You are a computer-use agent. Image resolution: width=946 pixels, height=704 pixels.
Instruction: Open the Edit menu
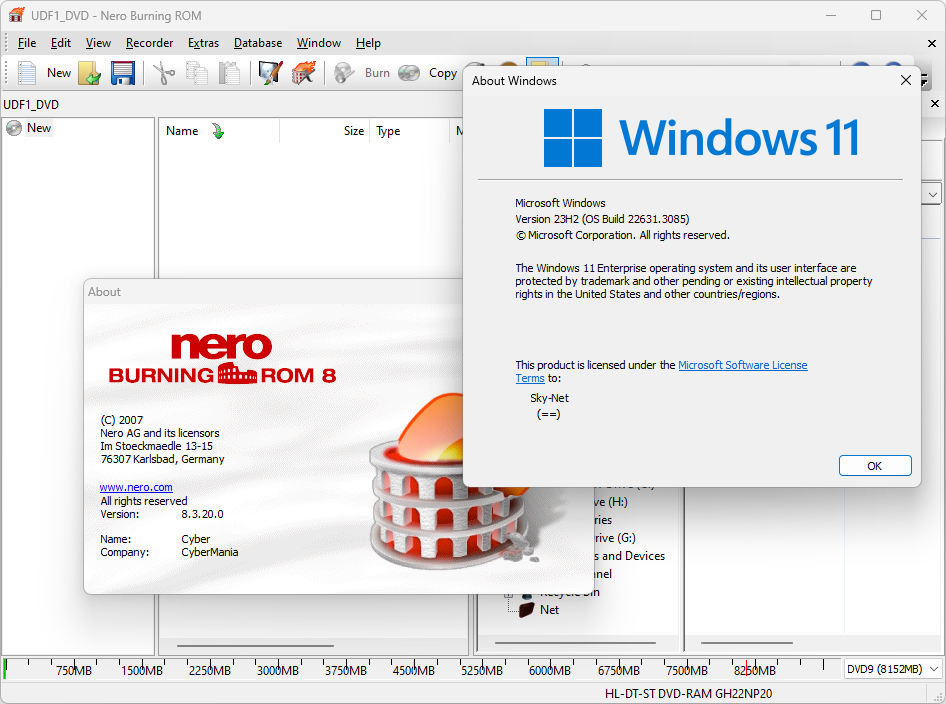tap(60, 43)
